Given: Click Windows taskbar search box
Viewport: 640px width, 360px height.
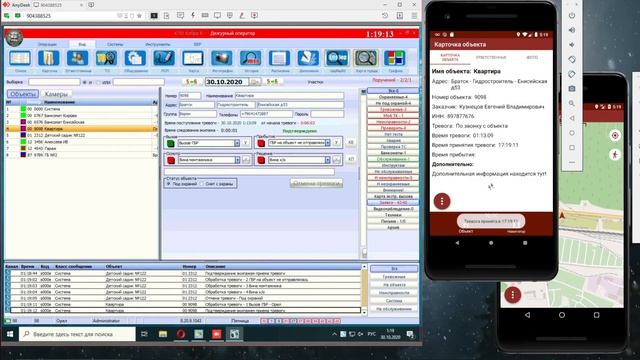Looking at the screenshot, I should (78, 334).
